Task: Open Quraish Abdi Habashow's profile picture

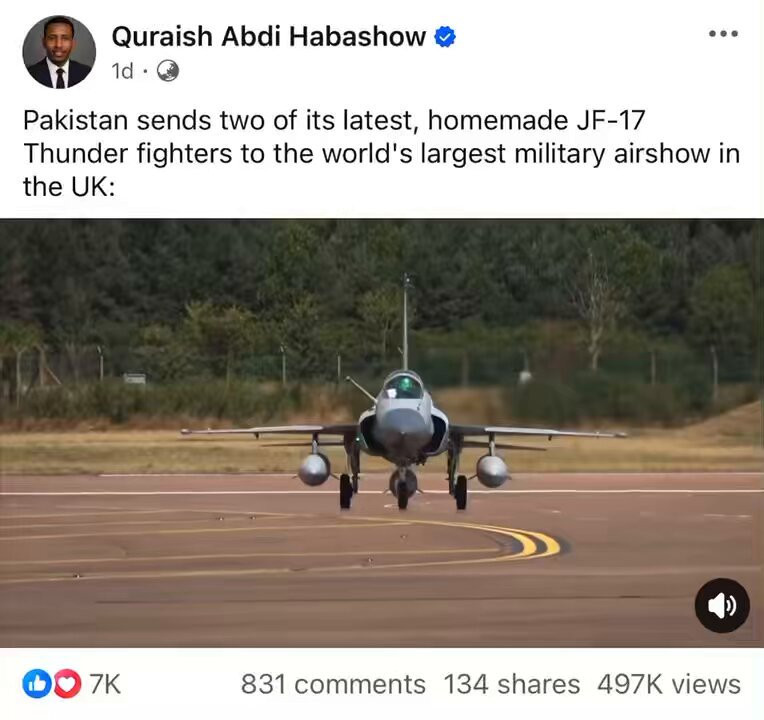Action: click(x=59, y=52)
